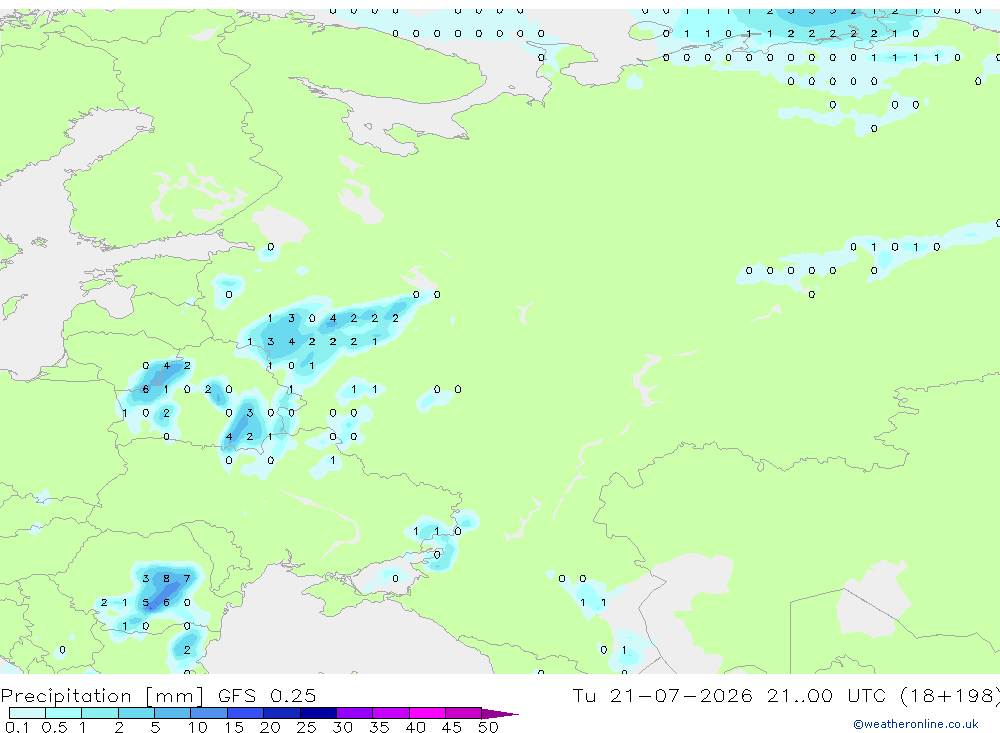Image resolution: width=1000 pixels, height=733 pixels.
Task: Pick the legend swatch between 1 and 2
Action: (x=100, y=713)
